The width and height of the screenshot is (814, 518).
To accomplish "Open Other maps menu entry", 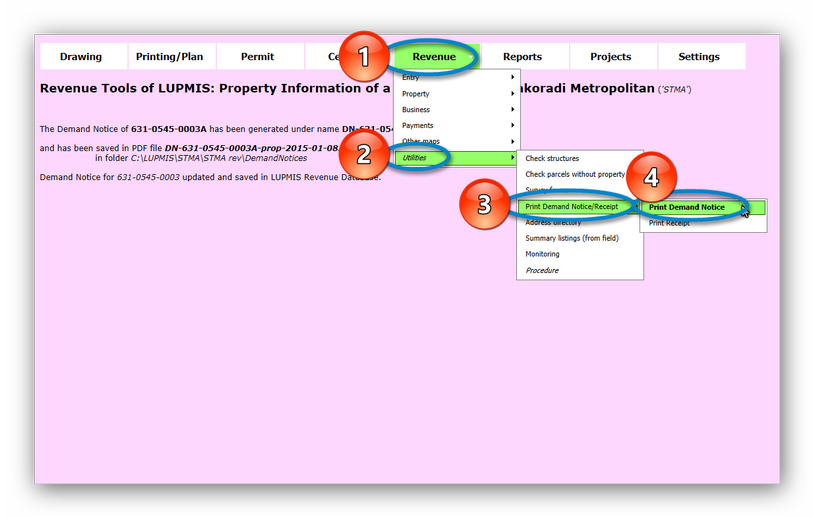I will pos(457,141).
